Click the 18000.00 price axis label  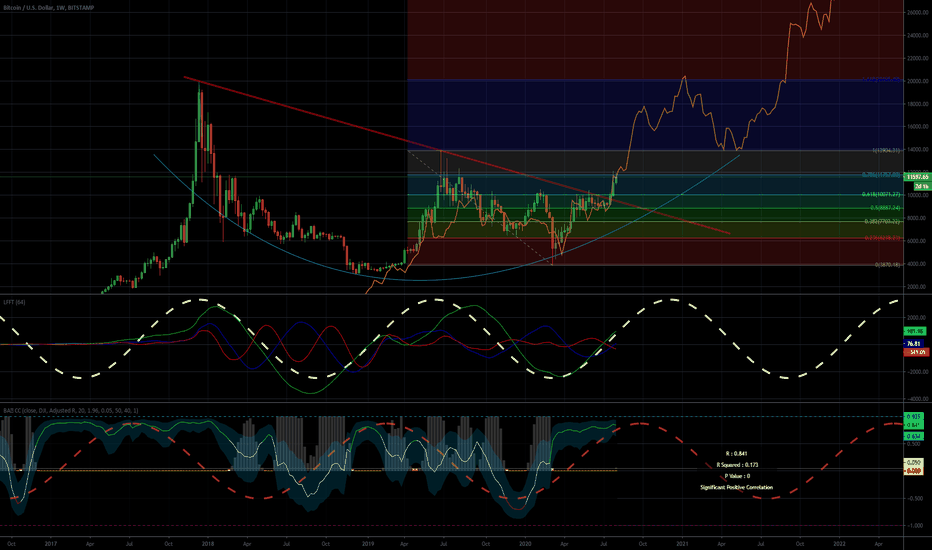pyautogui.click(x=918, y=104)
